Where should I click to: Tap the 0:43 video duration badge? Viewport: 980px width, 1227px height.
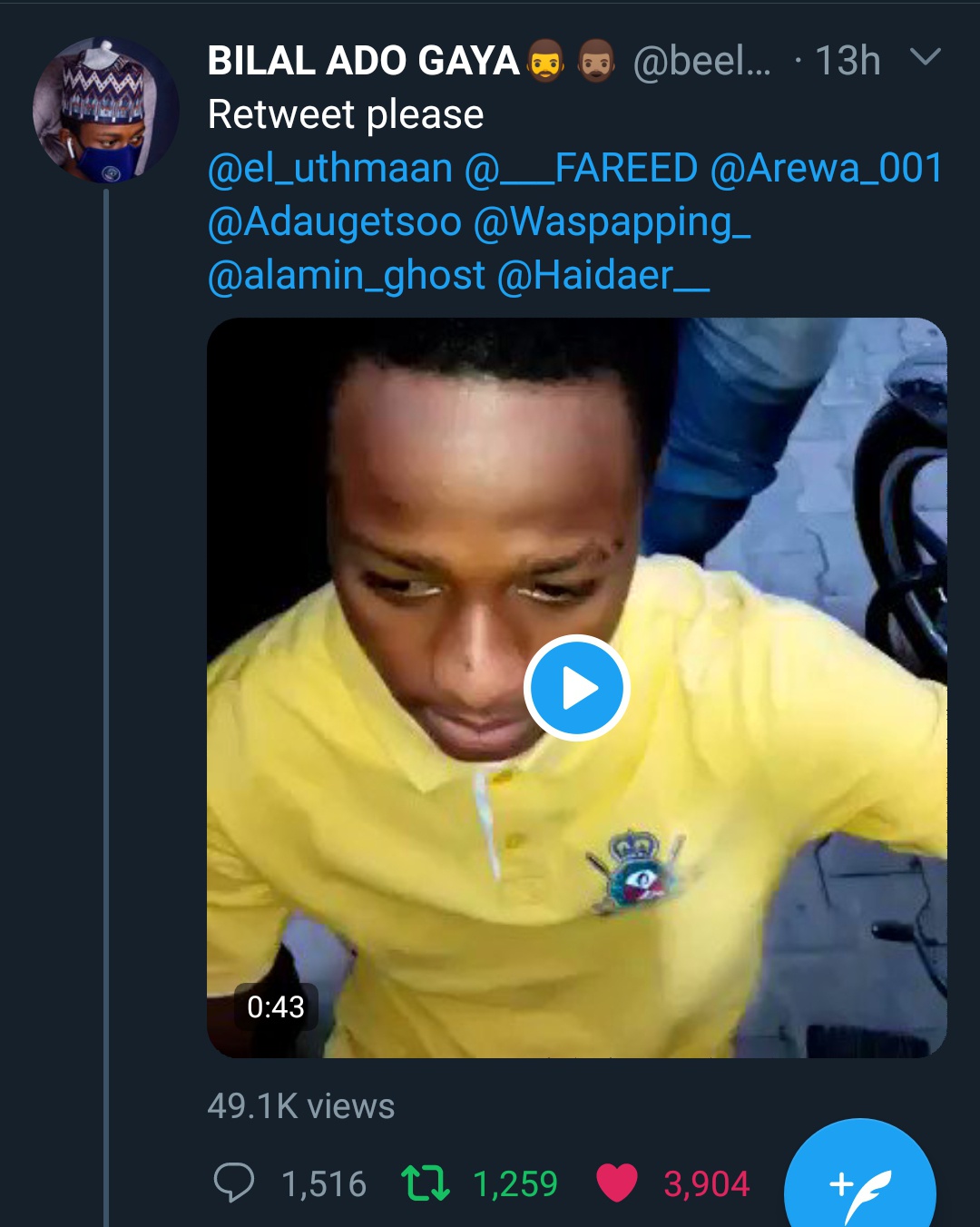(x=276, y=1006)
